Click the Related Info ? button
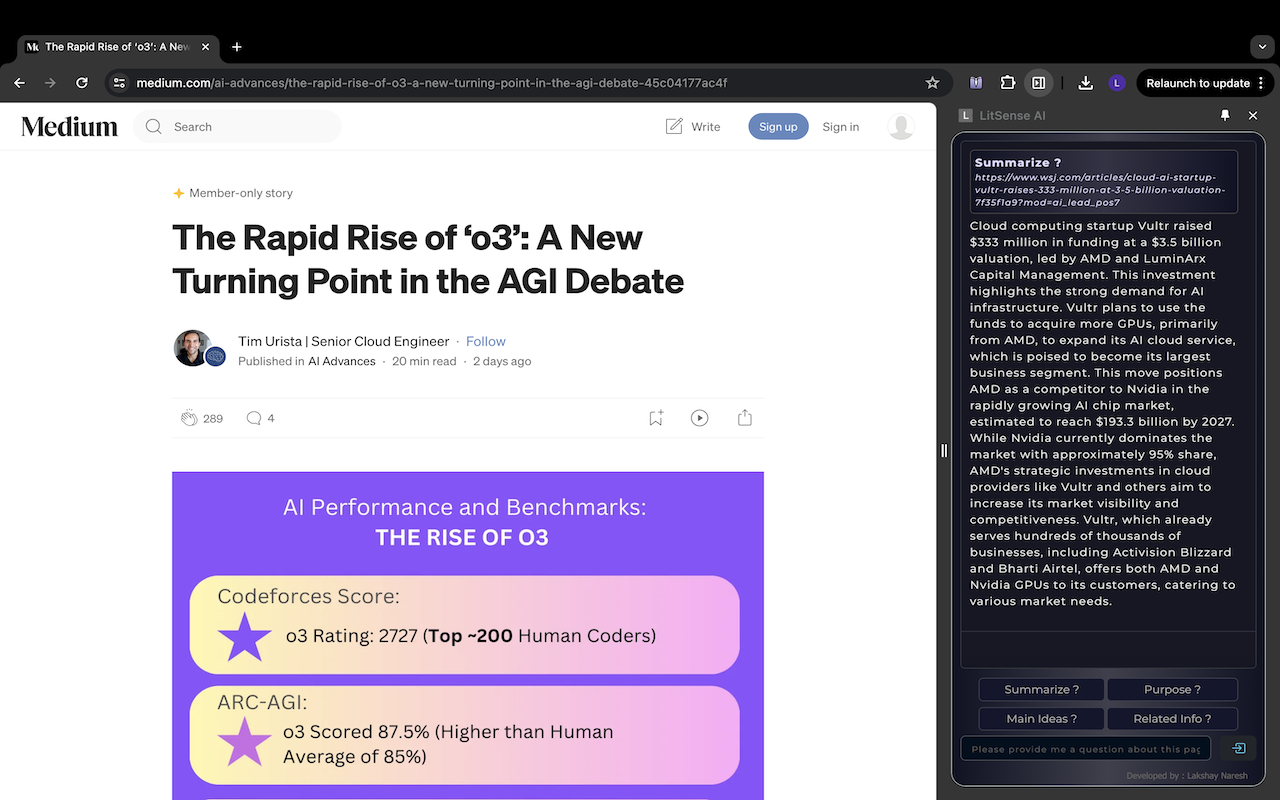Screen dimensions: 1280x800 (1172, 718)
